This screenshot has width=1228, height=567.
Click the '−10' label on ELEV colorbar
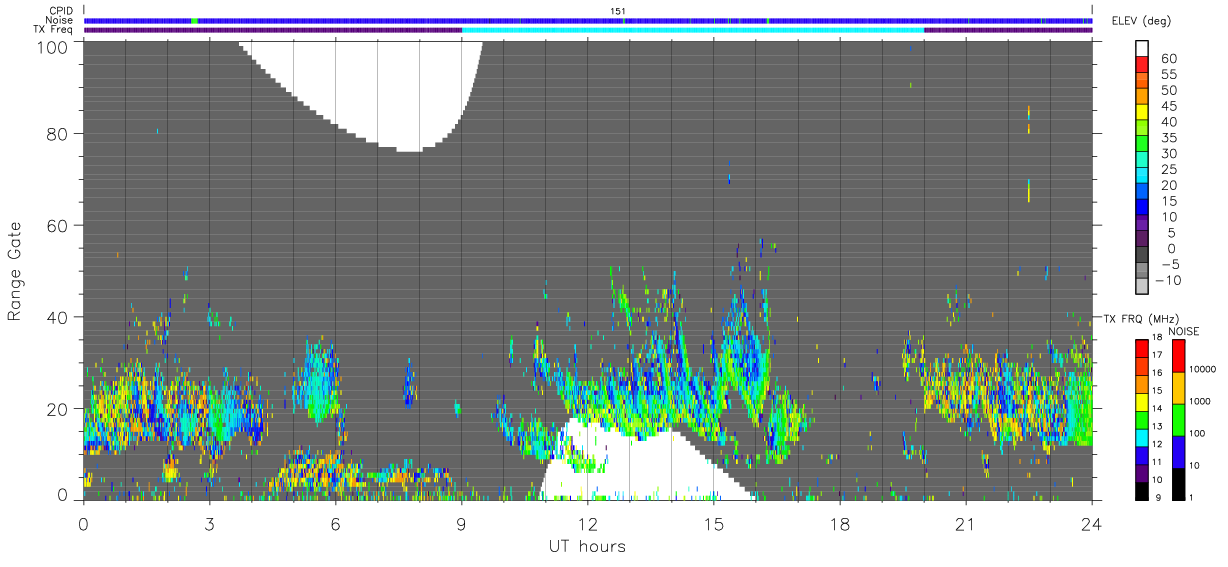click(x=1166, y=280)
